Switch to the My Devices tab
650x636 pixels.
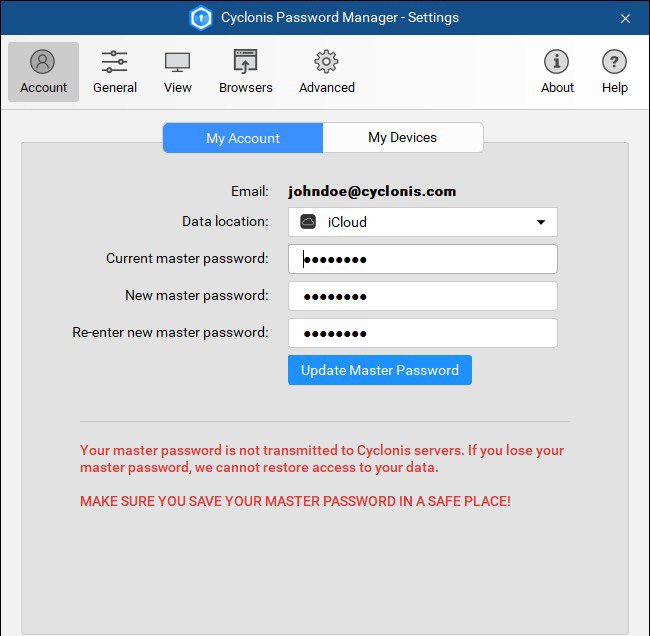402,138
